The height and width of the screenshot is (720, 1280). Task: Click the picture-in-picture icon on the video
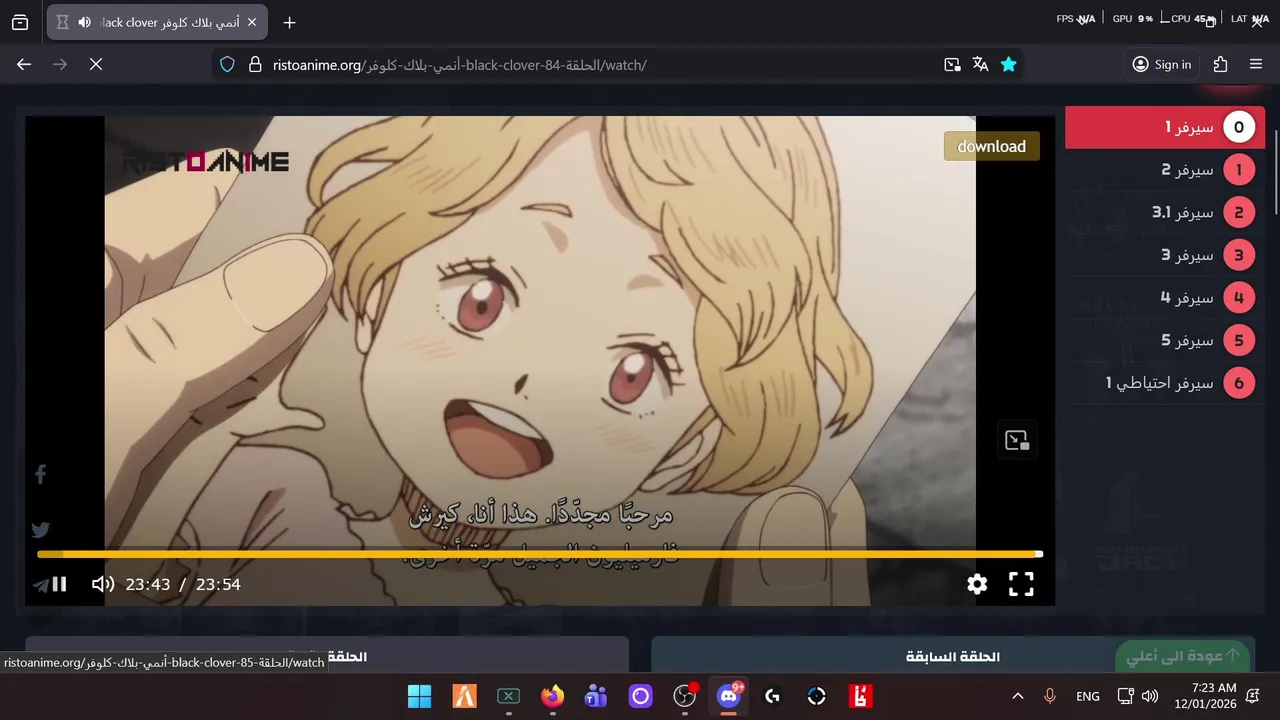click(x=1017, y=441)
